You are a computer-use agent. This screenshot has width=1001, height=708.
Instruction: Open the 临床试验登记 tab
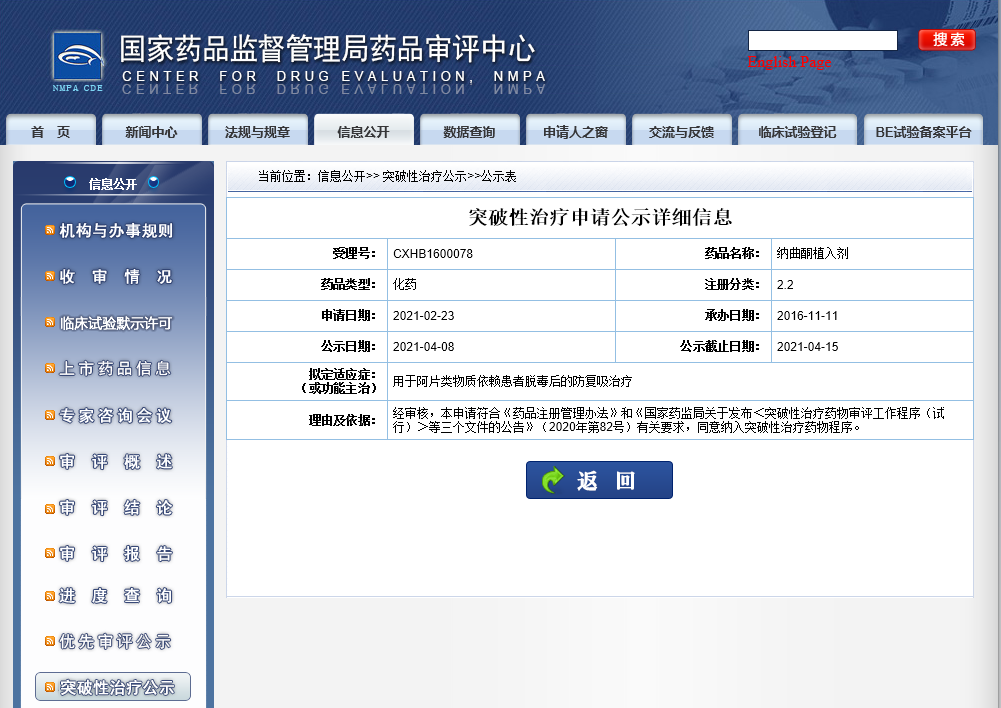797,130
